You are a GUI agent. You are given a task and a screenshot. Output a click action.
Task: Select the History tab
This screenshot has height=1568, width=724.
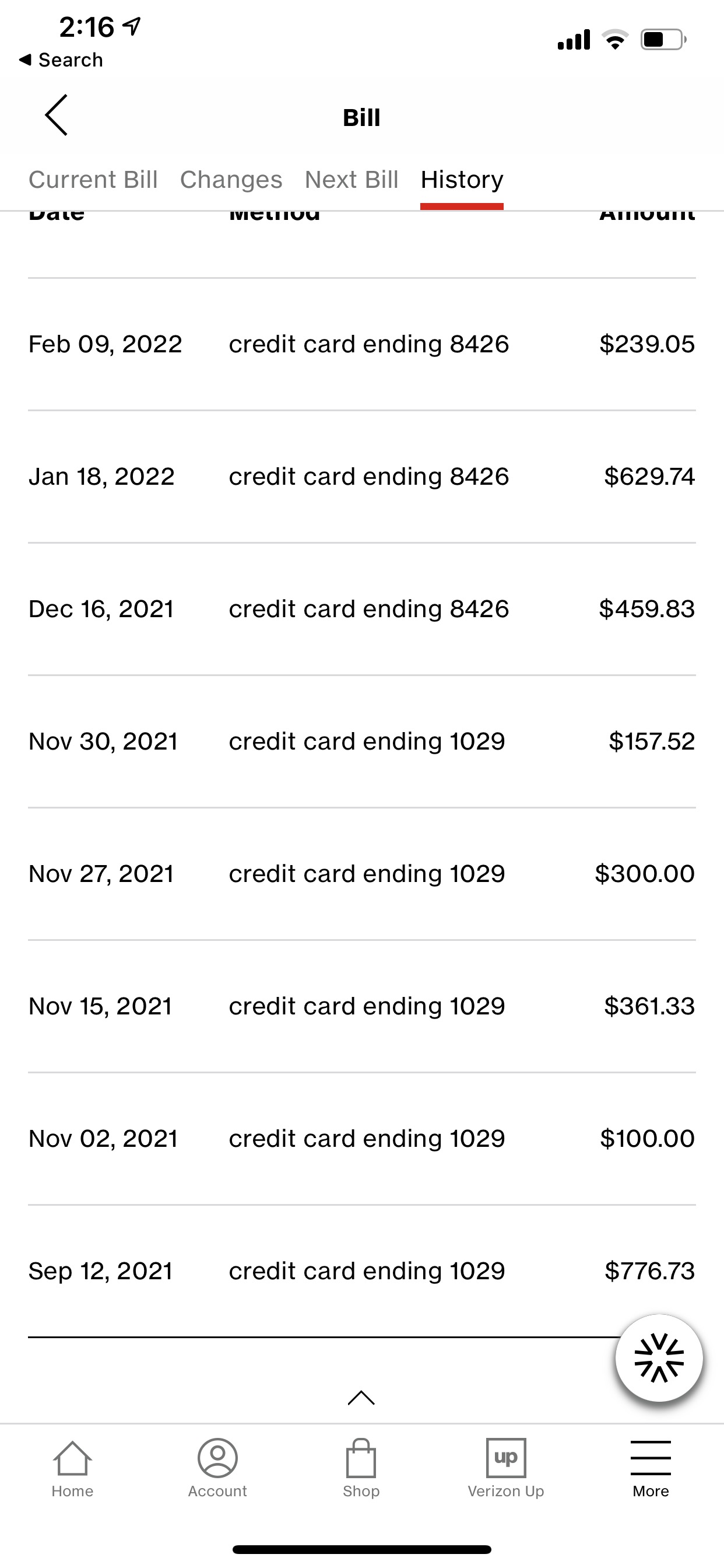[462, 180]
